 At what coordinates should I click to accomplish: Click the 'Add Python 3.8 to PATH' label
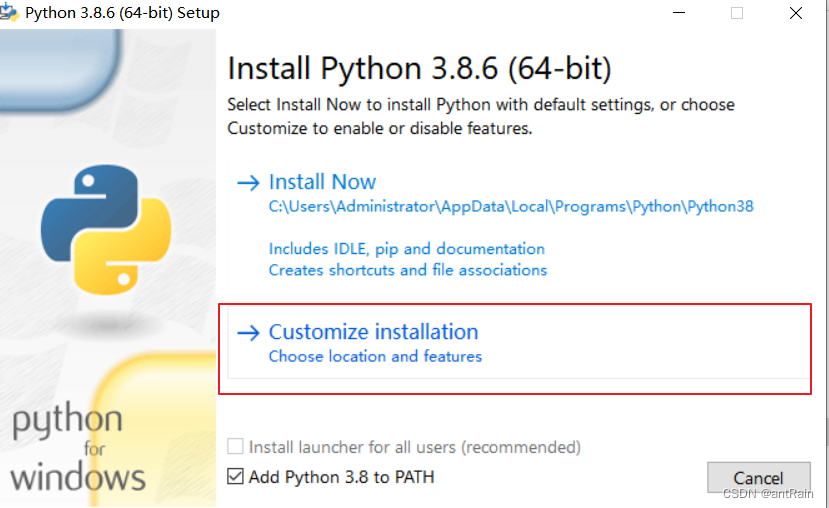coord(341,477)
